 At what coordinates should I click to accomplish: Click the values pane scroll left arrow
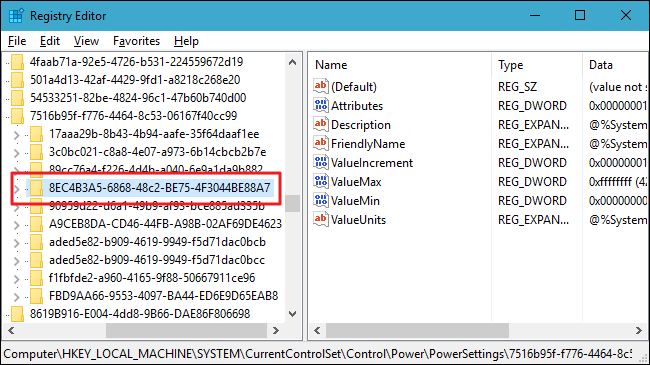[317, 331]
